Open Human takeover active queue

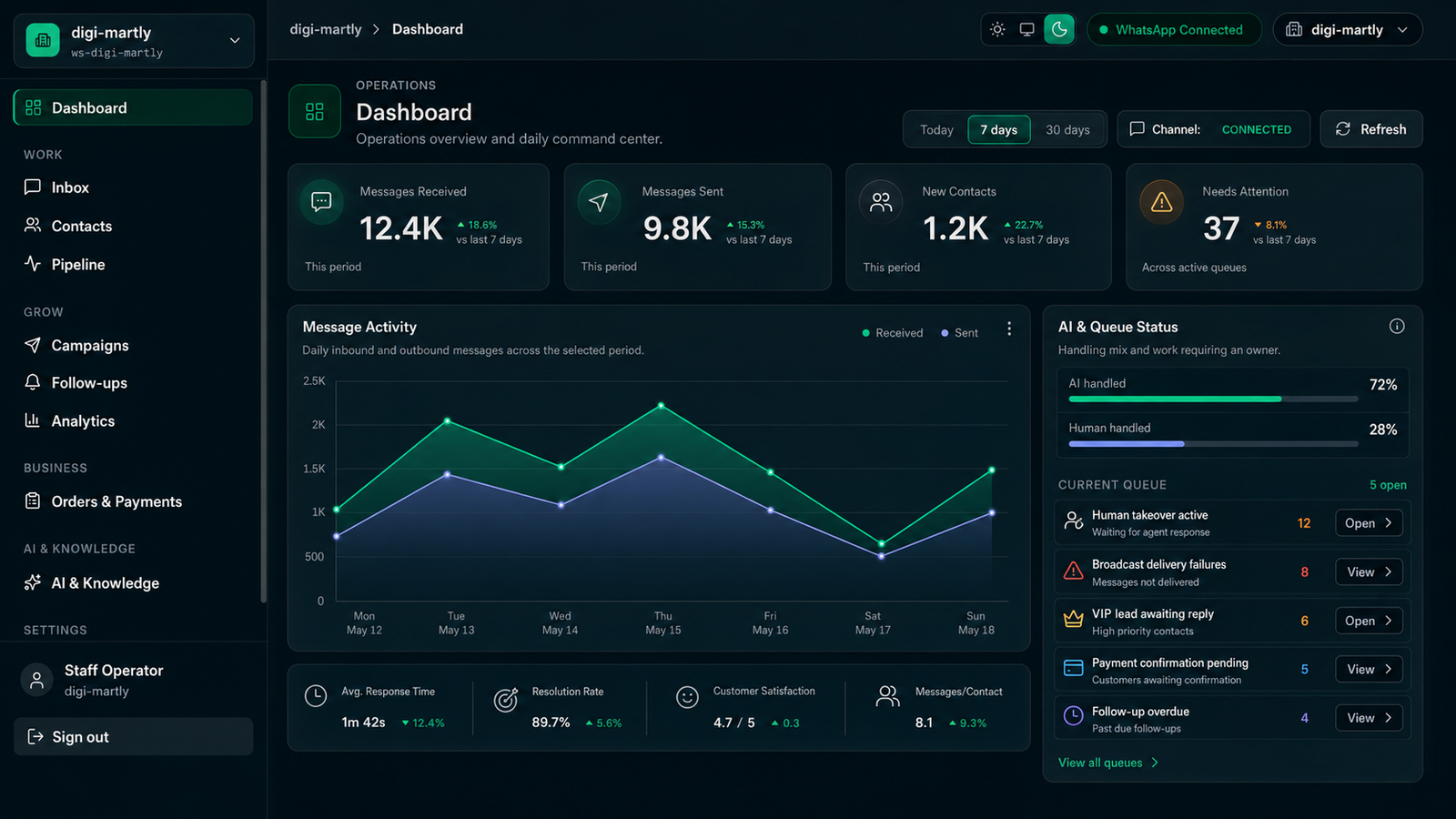[1369, 522]
